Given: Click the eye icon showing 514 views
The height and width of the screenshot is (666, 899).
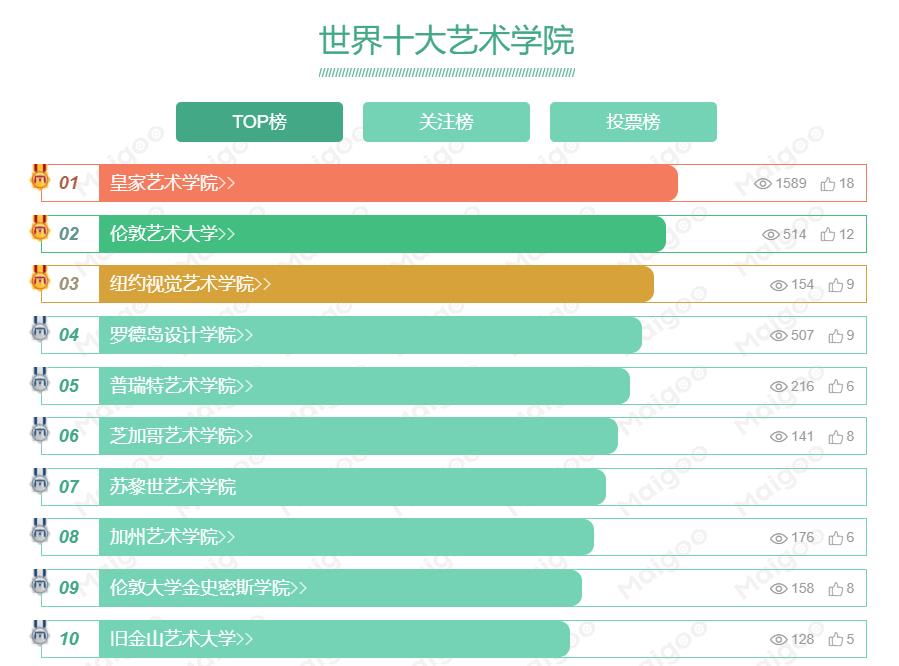Looking at the screenshot, I should tap(770, 234).
